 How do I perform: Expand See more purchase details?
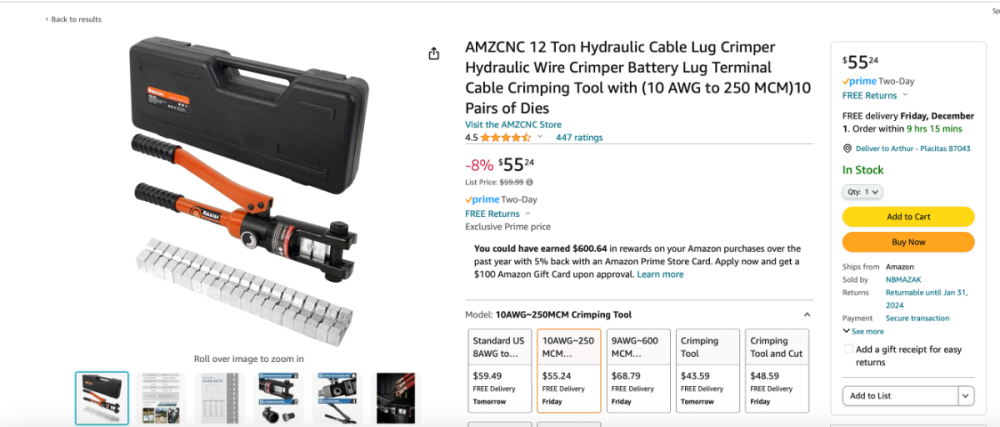[x=864, y=331]
